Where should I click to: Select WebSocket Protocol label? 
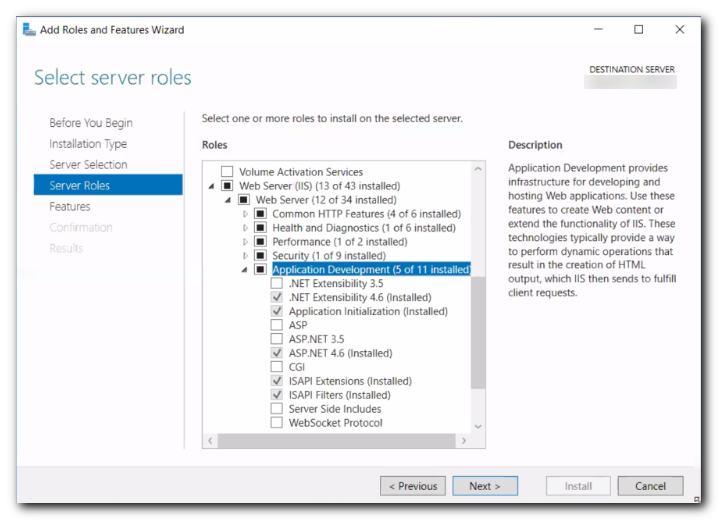[336, 422]
